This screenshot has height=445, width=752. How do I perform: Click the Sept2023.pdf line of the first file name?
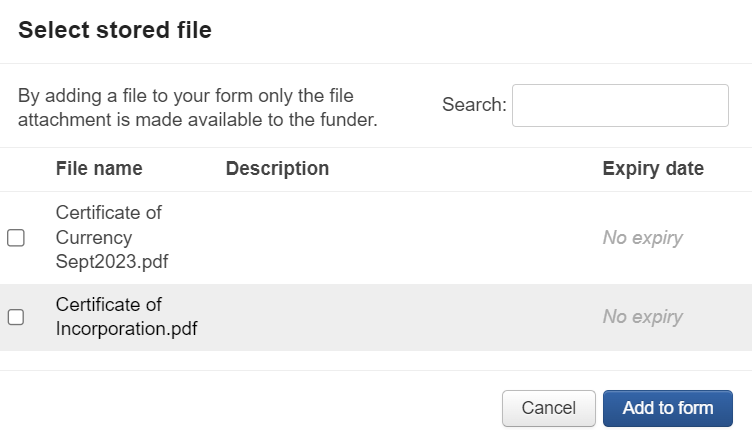(112, 262)
